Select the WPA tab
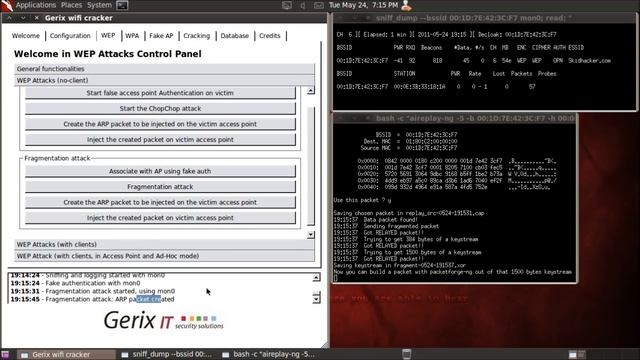Screen dimensions: 640x360 [x=132, y=36]
